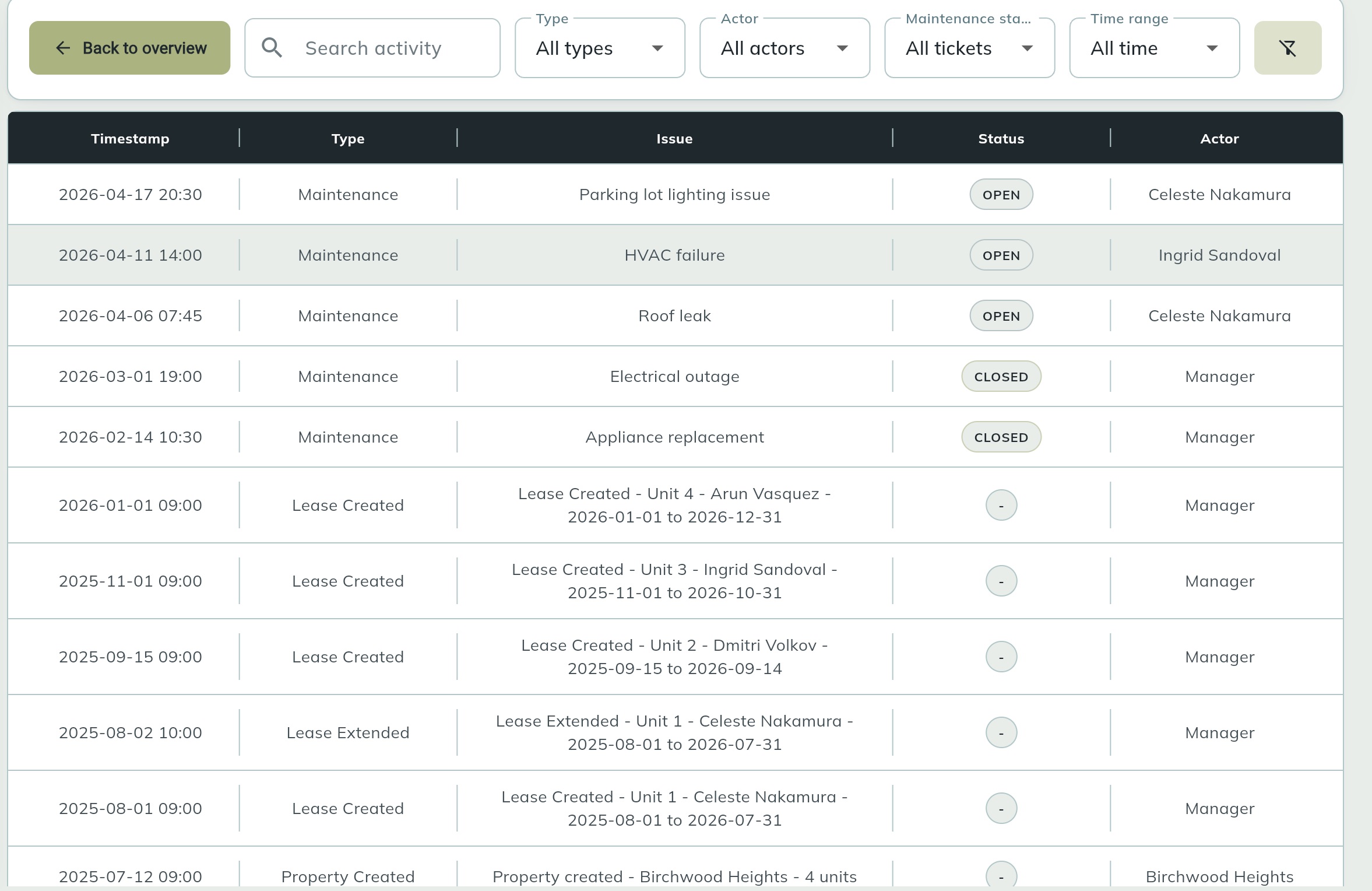Focus the Search activity field
This screenshot has height=891, width=1372.
click(372, 48)
